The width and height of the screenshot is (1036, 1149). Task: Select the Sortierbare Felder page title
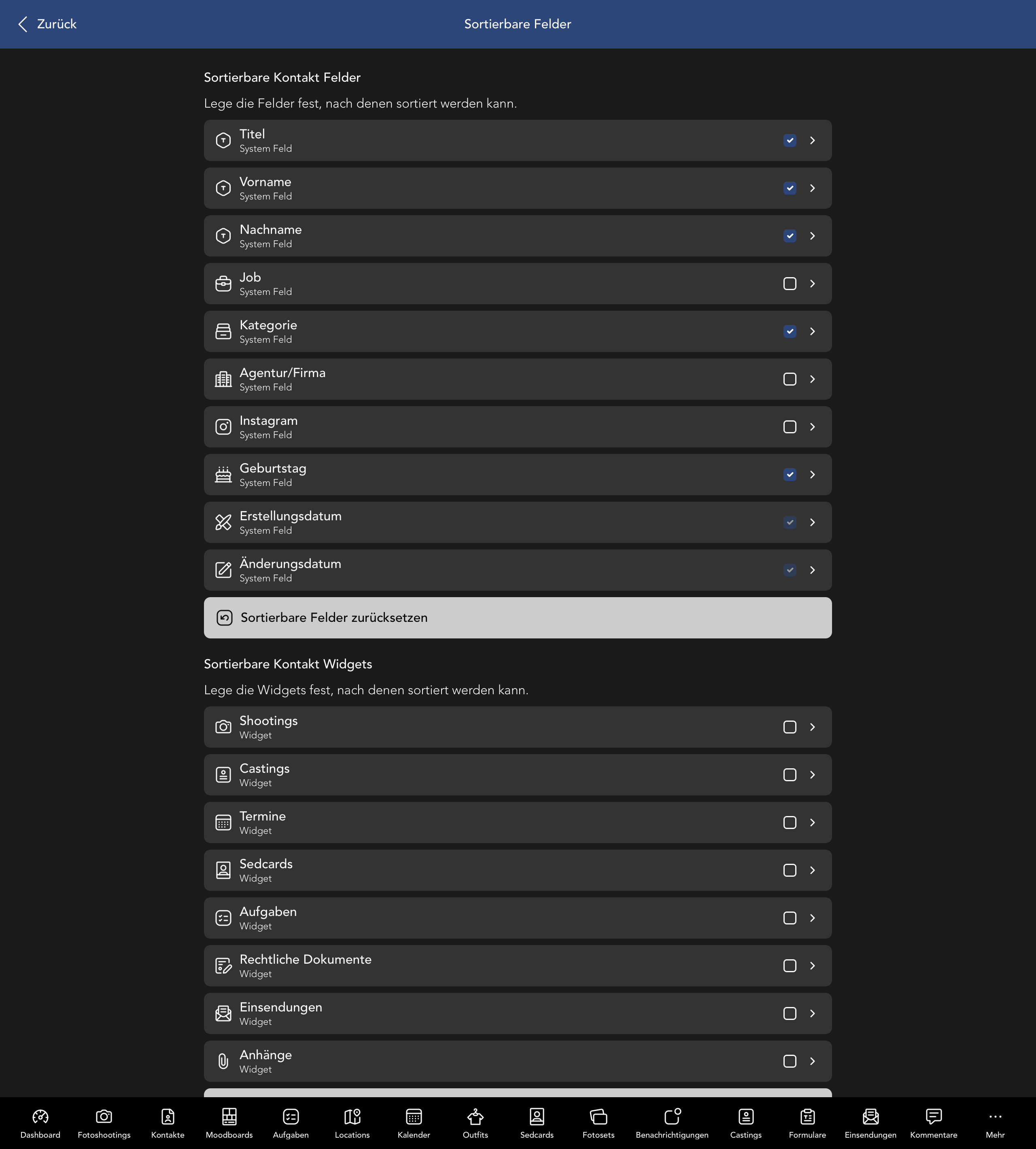tap(518, 24)
